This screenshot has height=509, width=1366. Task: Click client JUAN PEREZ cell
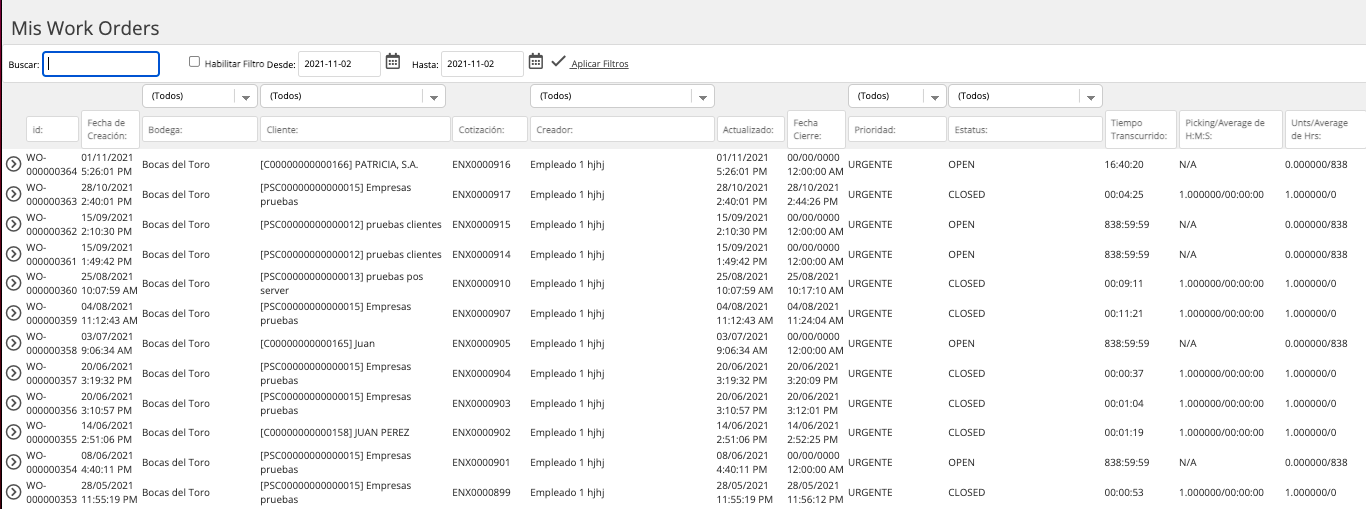pyautogui.click(x=334, y=432)
